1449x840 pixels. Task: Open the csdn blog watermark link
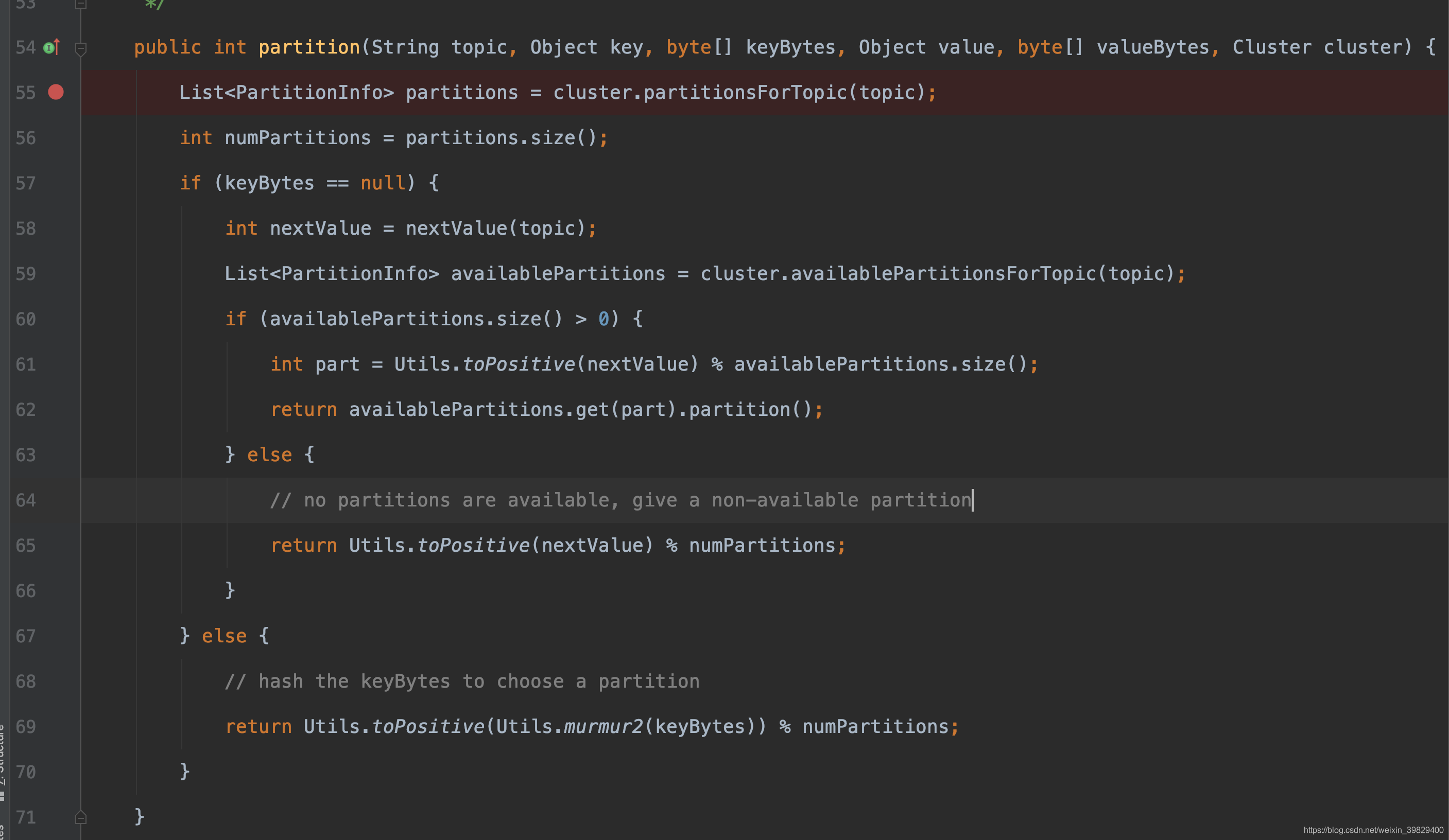click(x=1373, y=830)
